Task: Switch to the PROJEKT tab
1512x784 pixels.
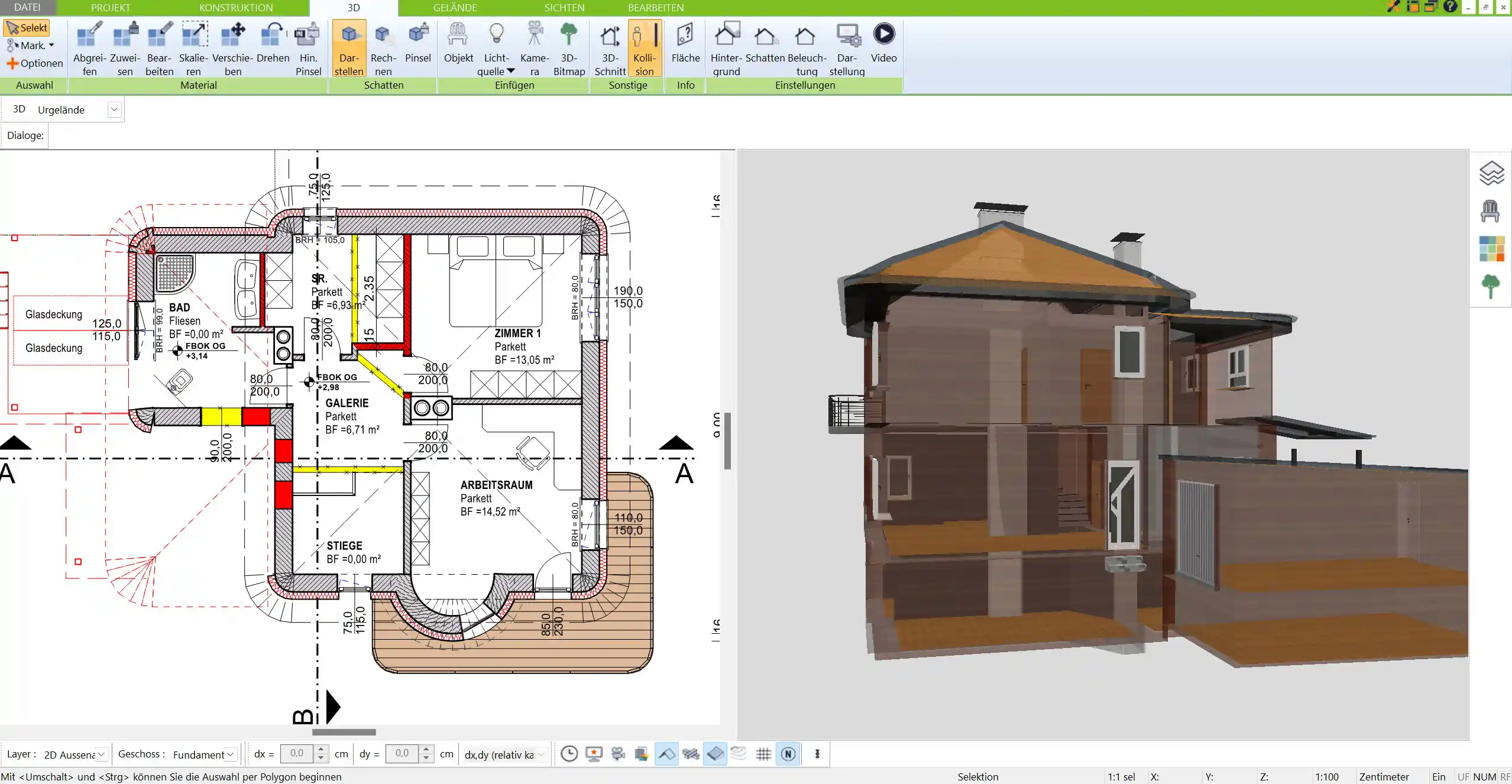Action: (x=111, y=8)
